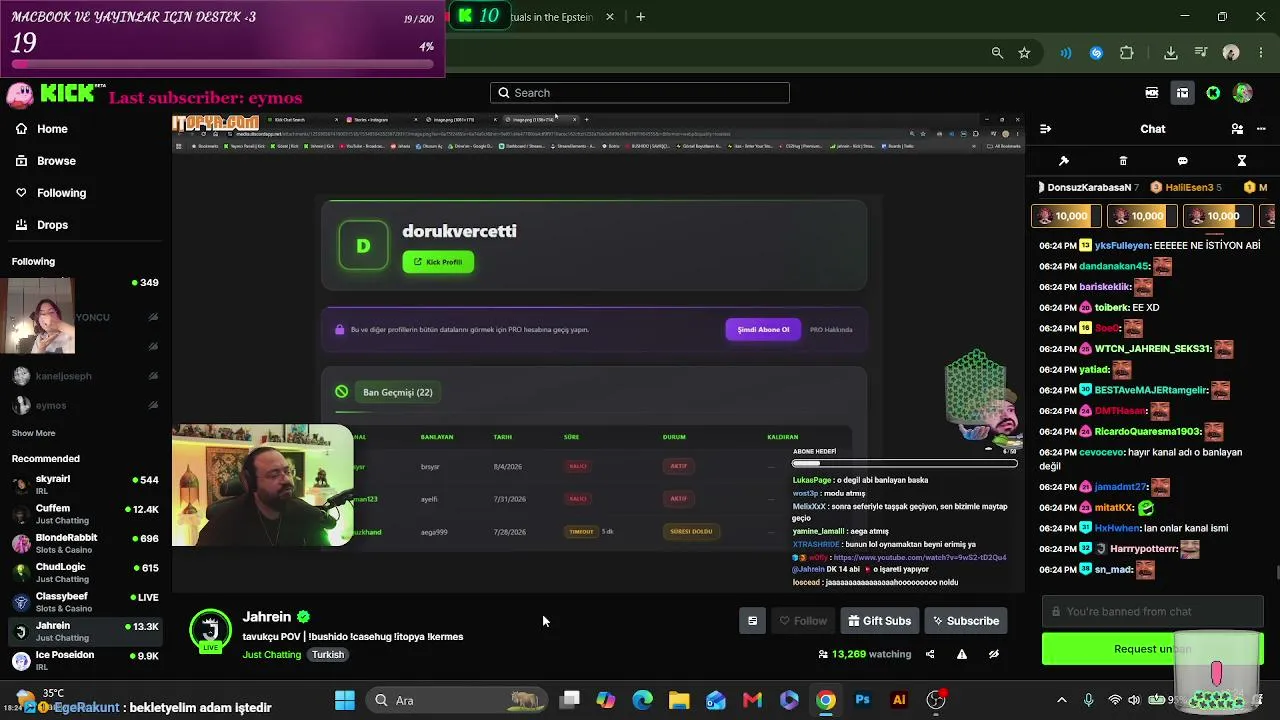Expand followed channels with Show More
This screenshot has width=1280, height=720.
[33, 433]
